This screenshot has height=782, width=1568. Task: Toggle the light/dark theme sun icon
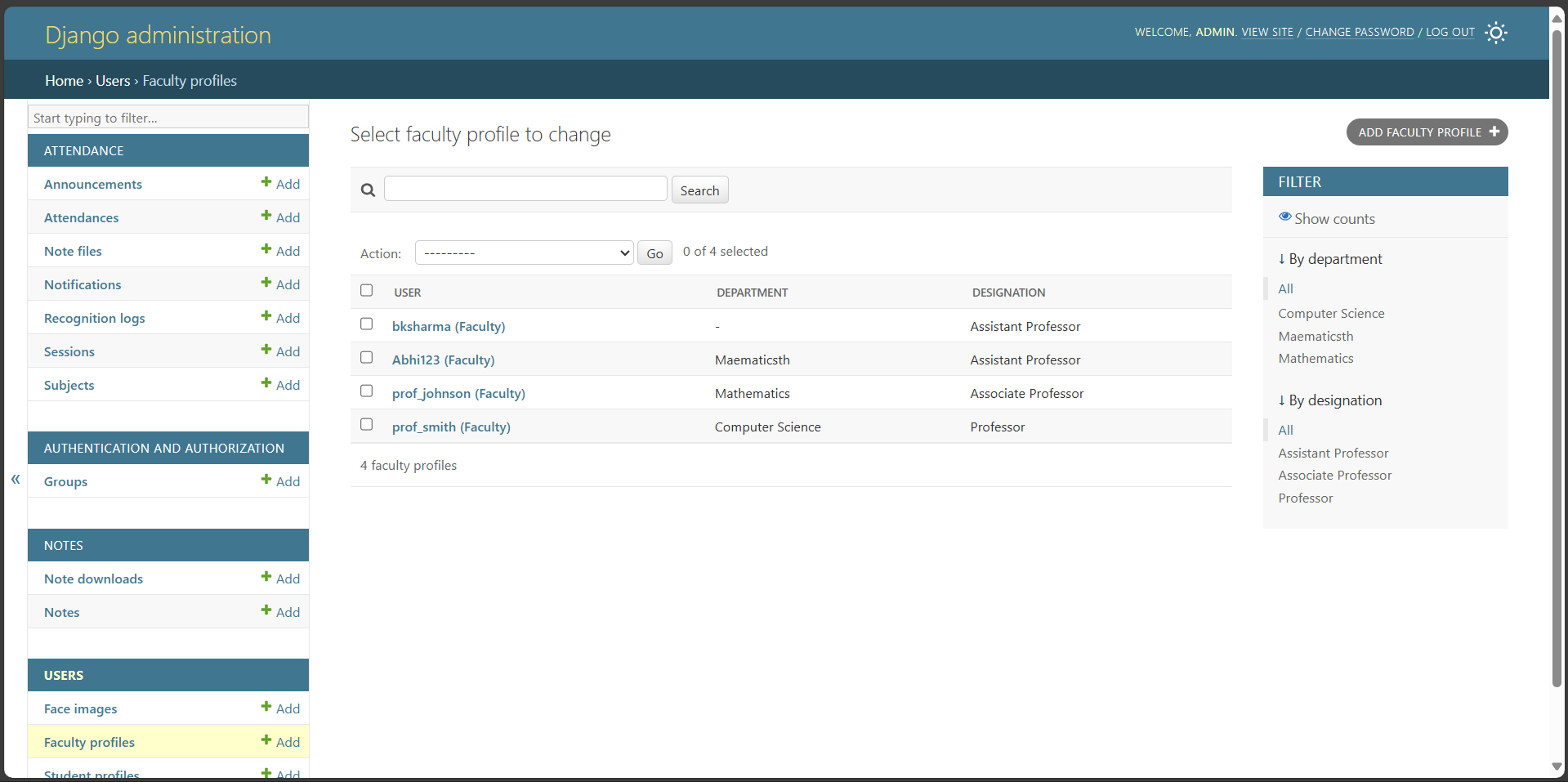coord(1495,33)
